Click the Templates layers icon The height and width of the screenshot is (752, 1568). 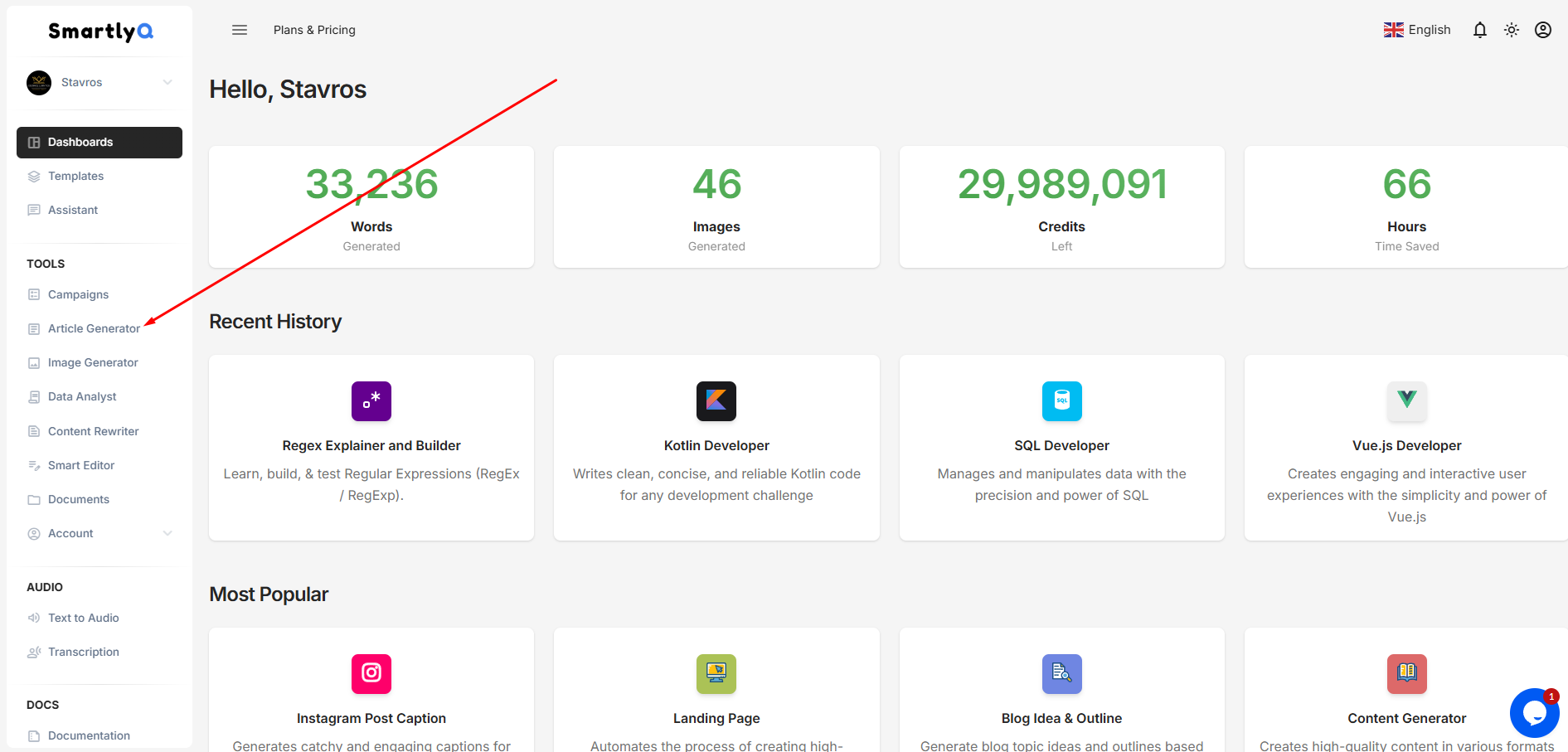coord(34,177)
